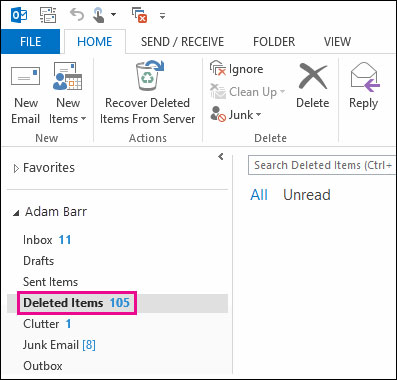Open the Junk dropdown menu
The width and height of the screenshot is (397, 380).
[236, 115]
